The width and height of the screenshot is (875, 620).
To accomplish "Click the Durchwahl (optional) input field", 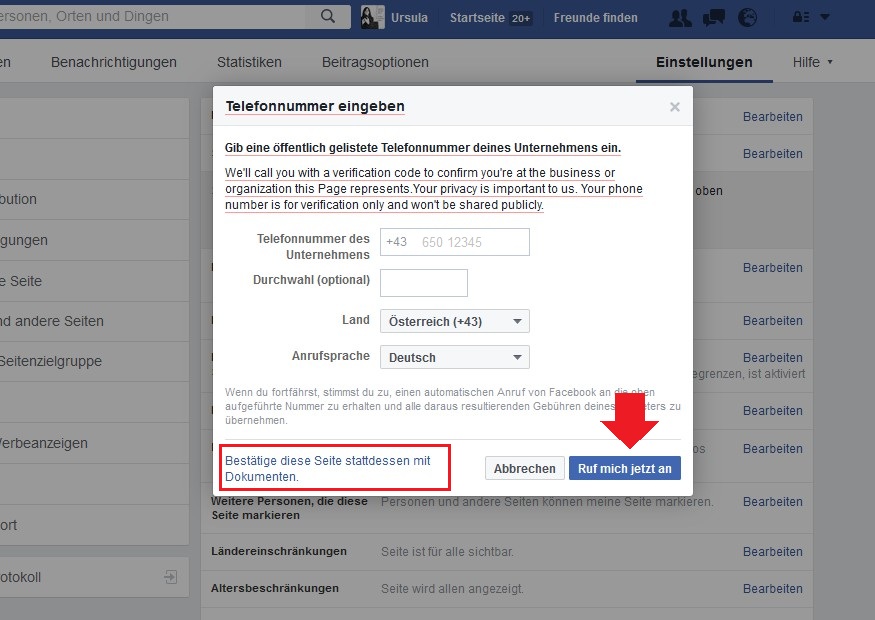I will (424, 283).
